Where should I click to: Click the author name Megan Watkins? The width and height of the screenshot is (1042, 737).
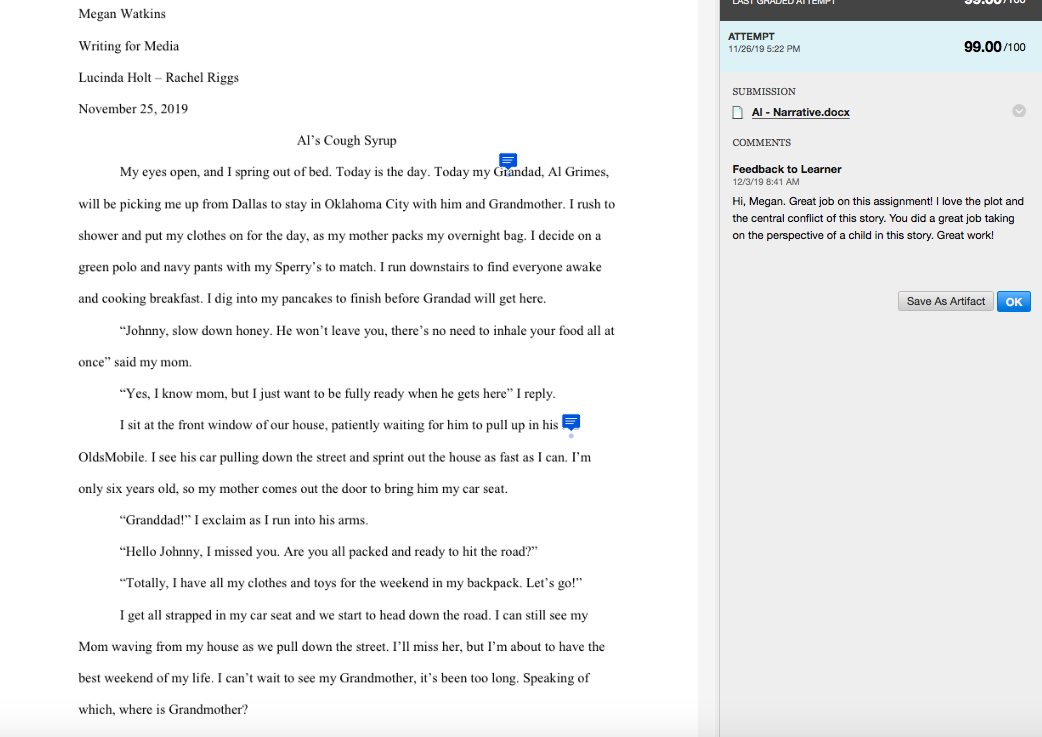[x=122, y=14]
